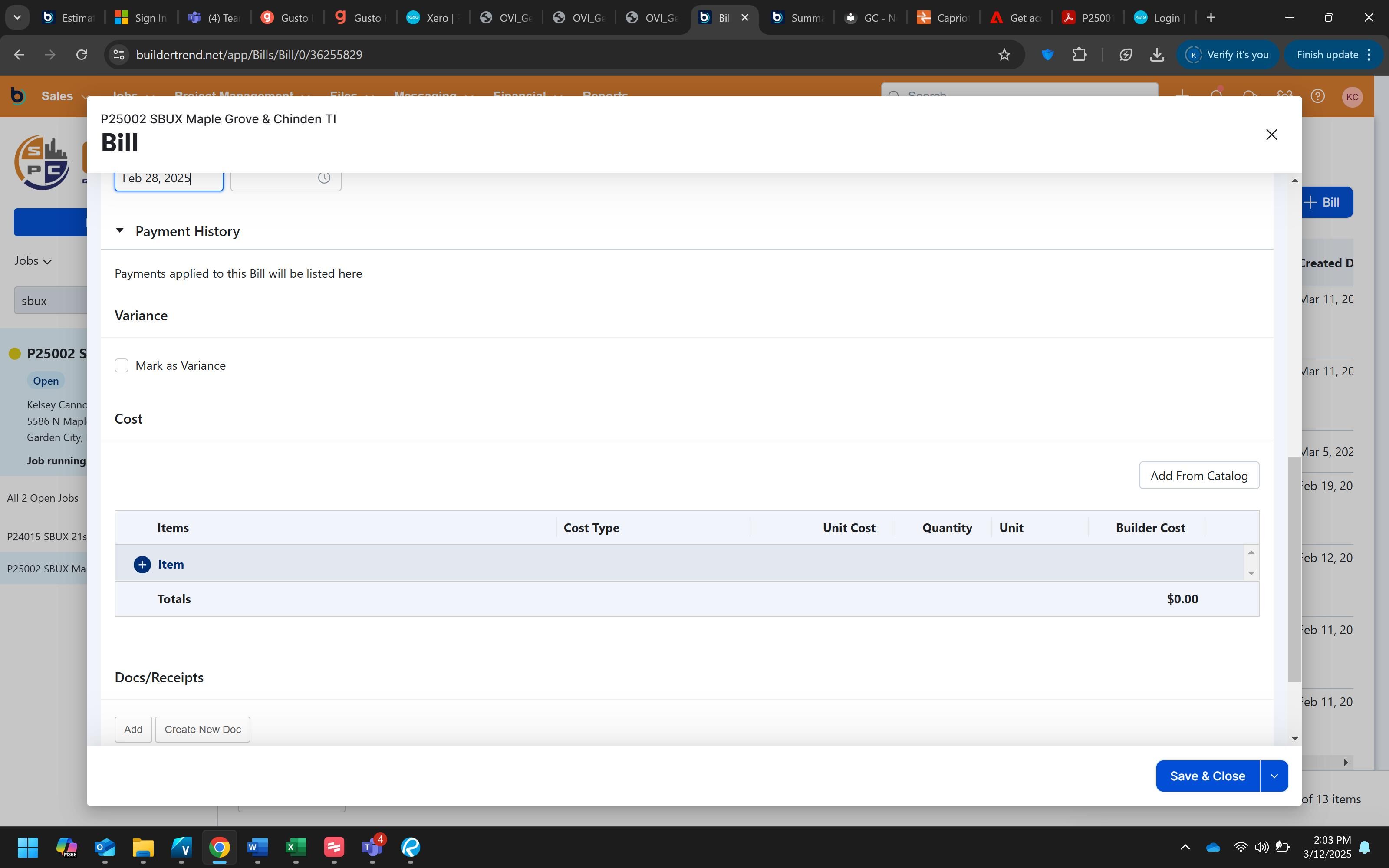Click the Create New Doc button

pyautogui.click(x=202, y=730)
